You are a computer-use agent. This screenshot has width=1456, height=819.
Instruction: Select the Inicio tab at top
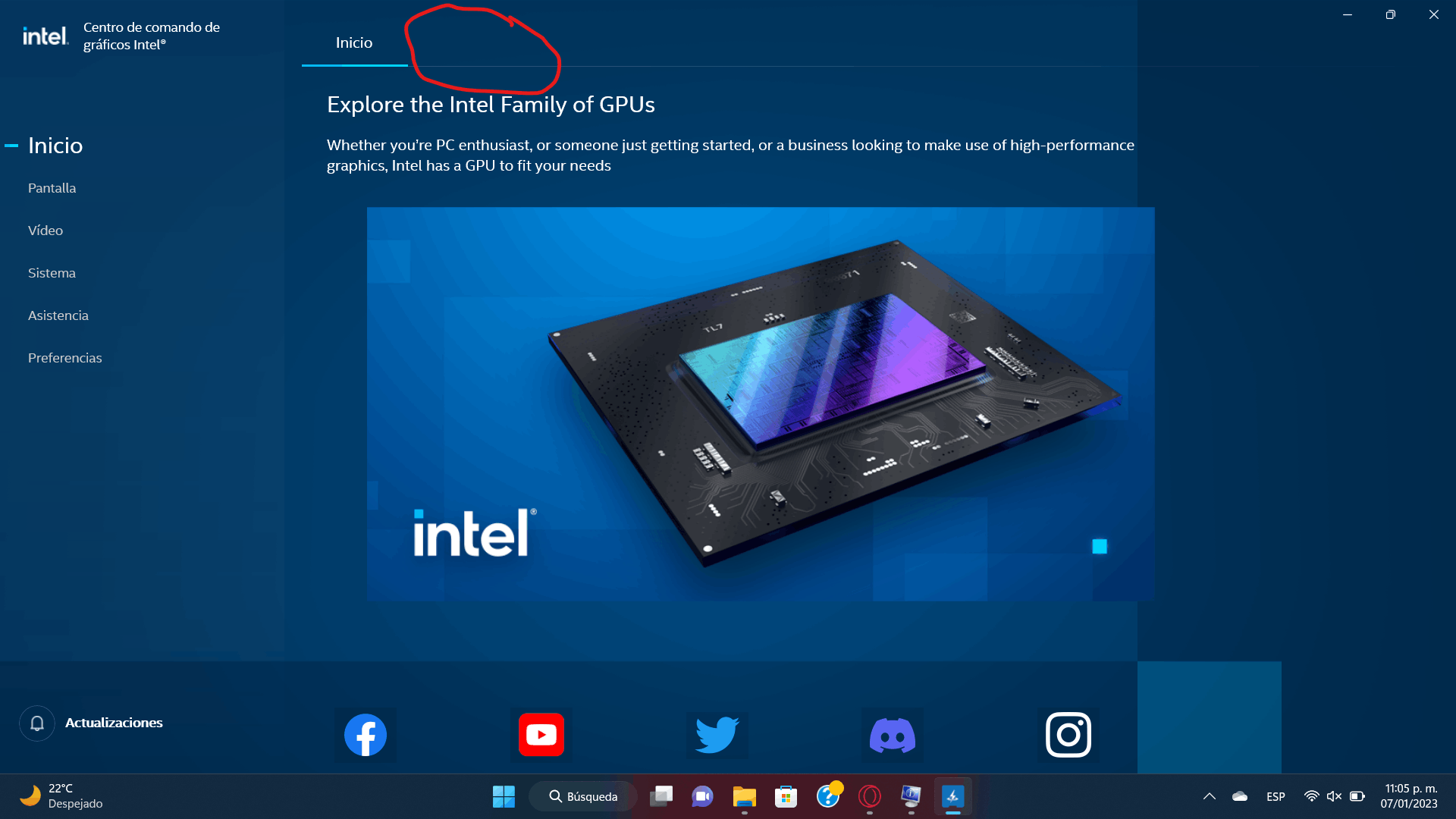354,42
